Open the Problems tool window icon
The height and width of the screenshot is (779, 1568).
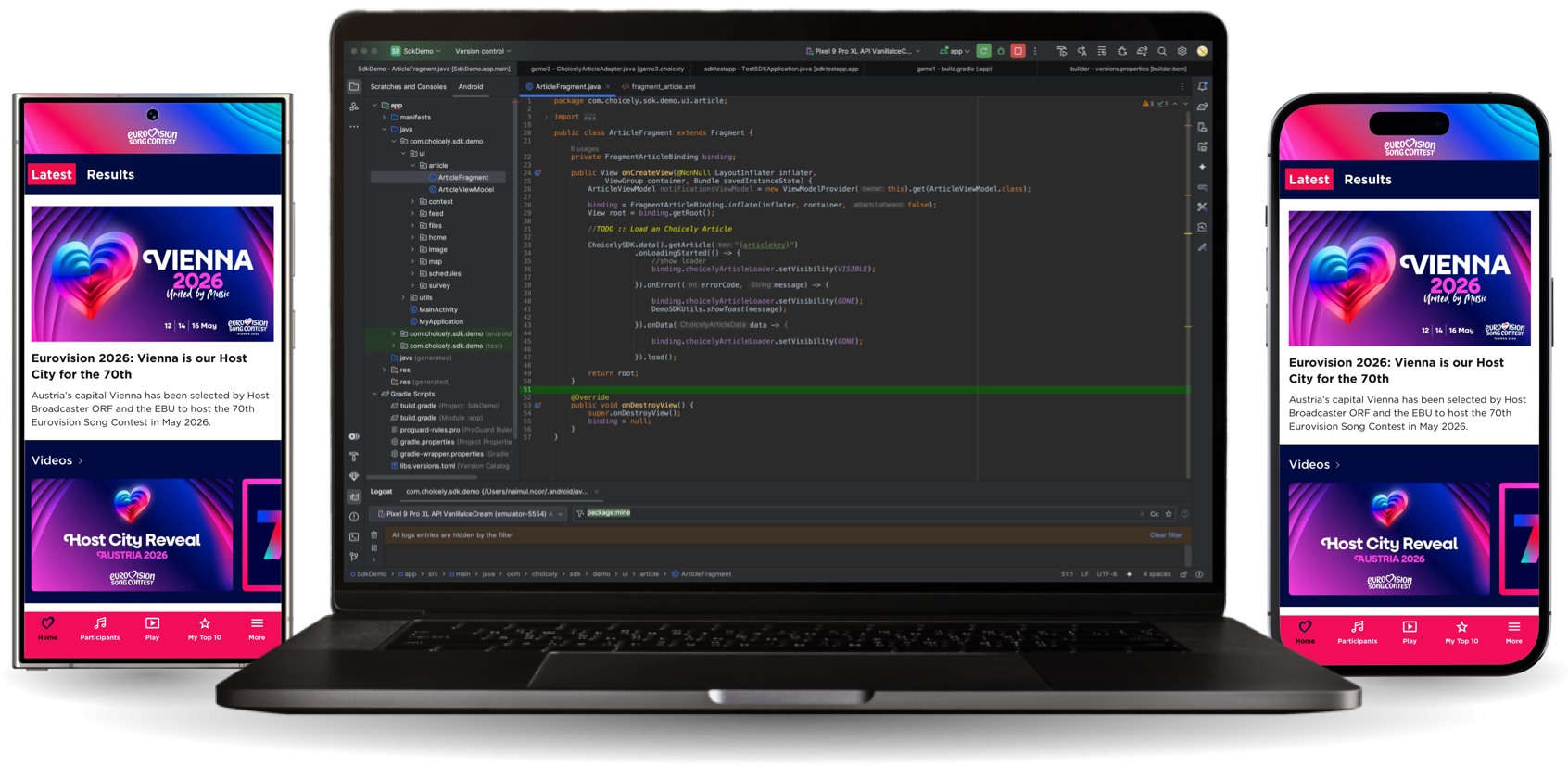coord(354,517)
